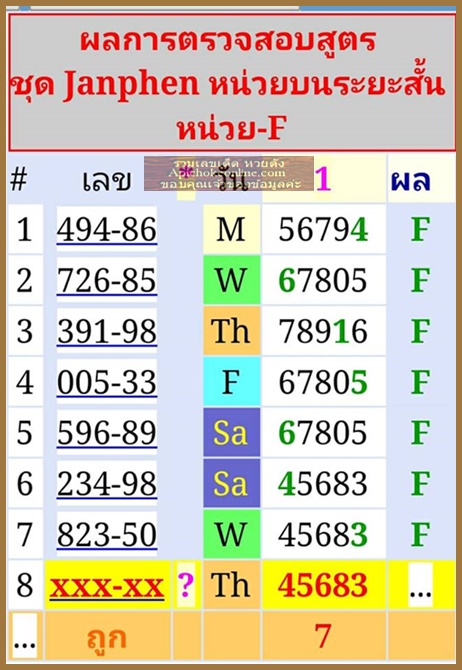Screen dimensions: 462x670
Task: Open the 823-50 number link
Action: coord(107,534)
